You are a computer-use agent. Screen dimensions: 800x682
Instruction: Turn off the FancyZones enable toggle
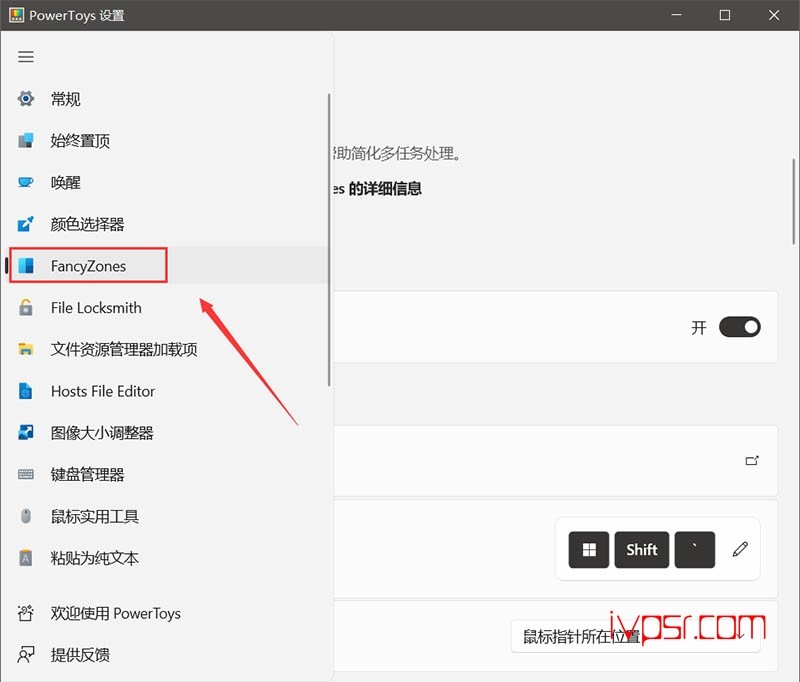pos(739,327)
